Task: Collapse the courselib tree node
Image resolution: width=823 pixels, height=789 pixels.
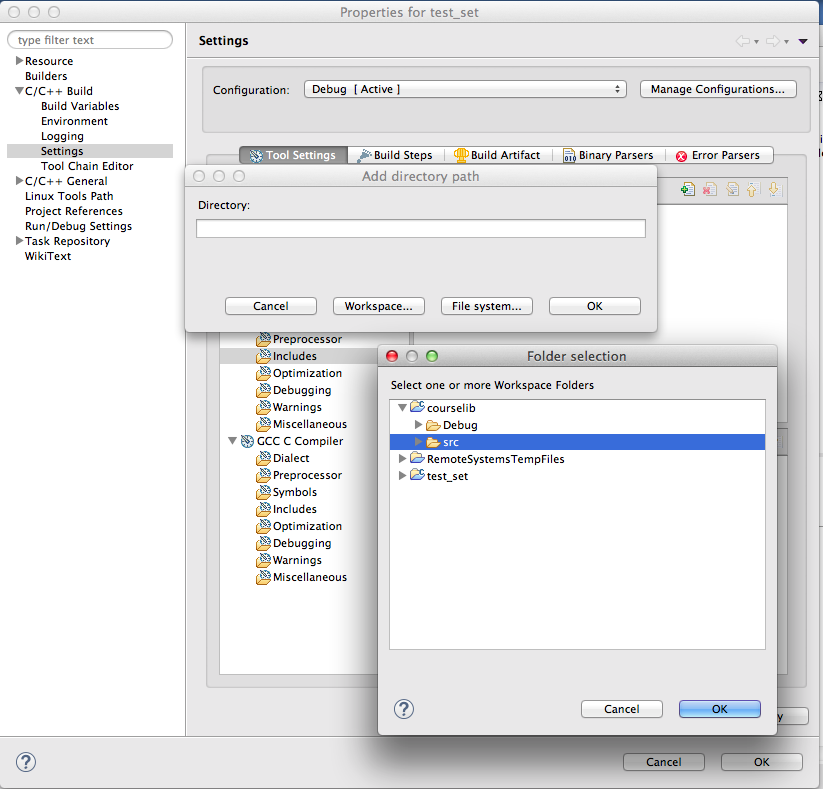Action: [x=402, y=407]
